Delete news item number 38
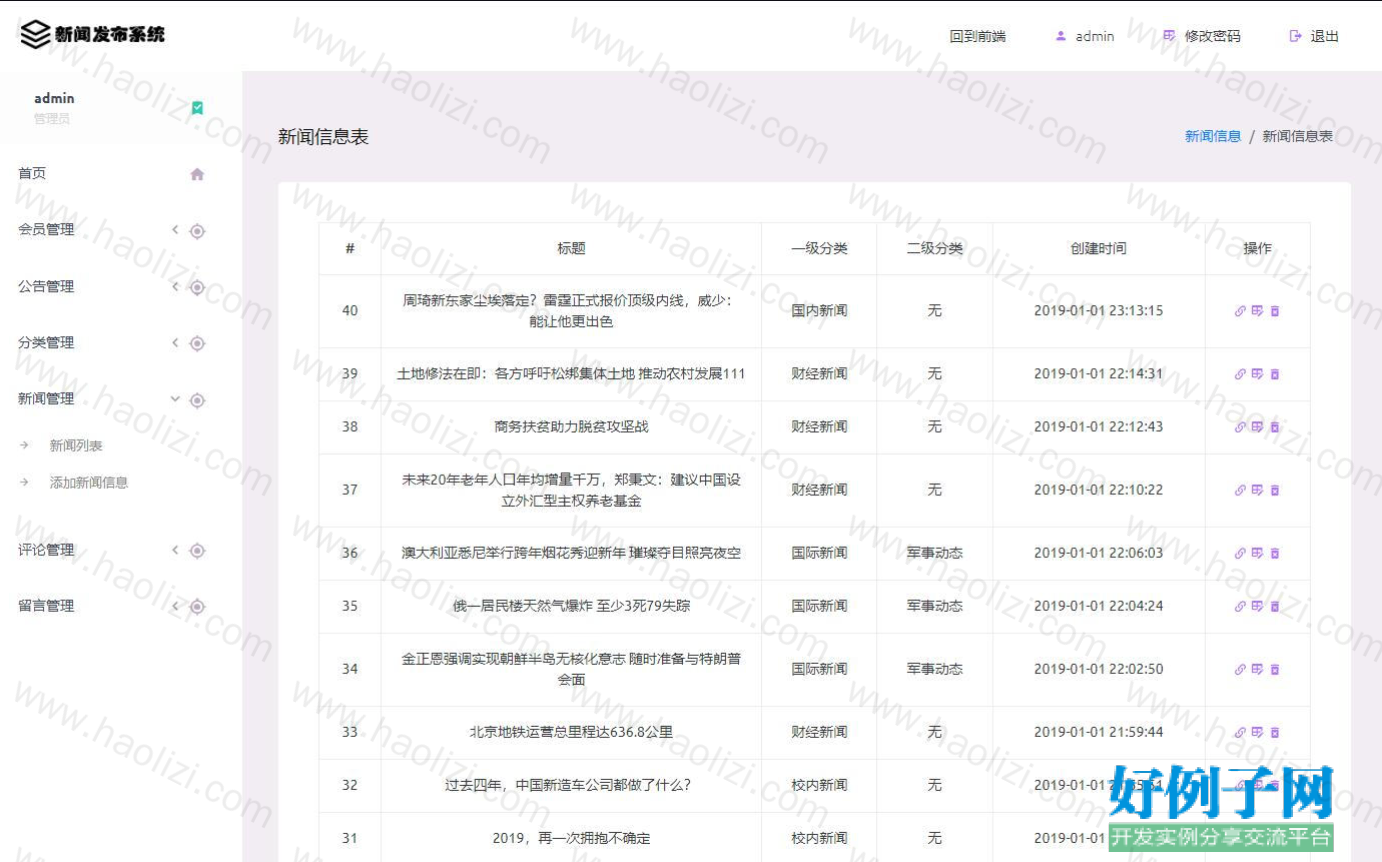 pos(1275,427)
